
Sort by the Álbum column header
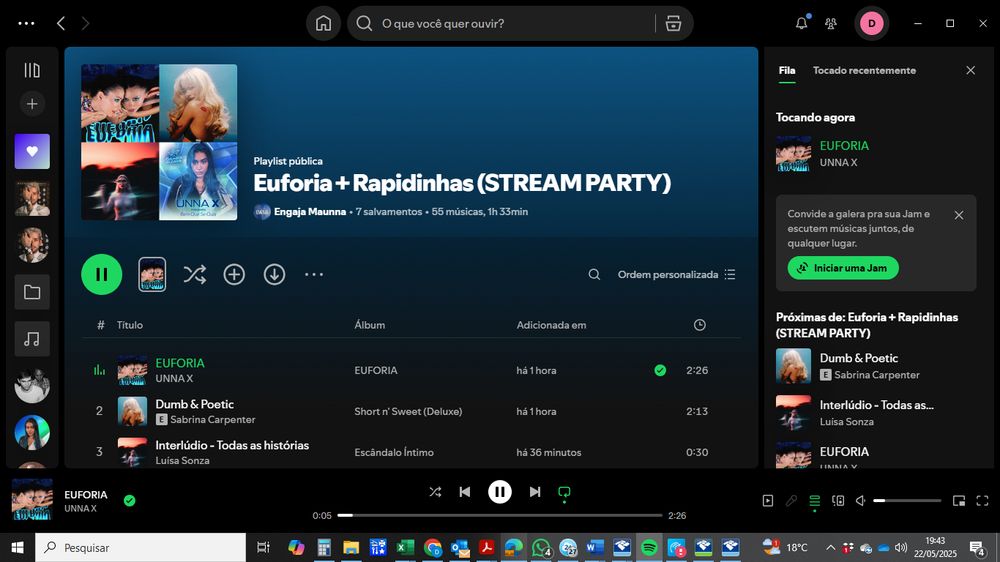pos(369,325)
